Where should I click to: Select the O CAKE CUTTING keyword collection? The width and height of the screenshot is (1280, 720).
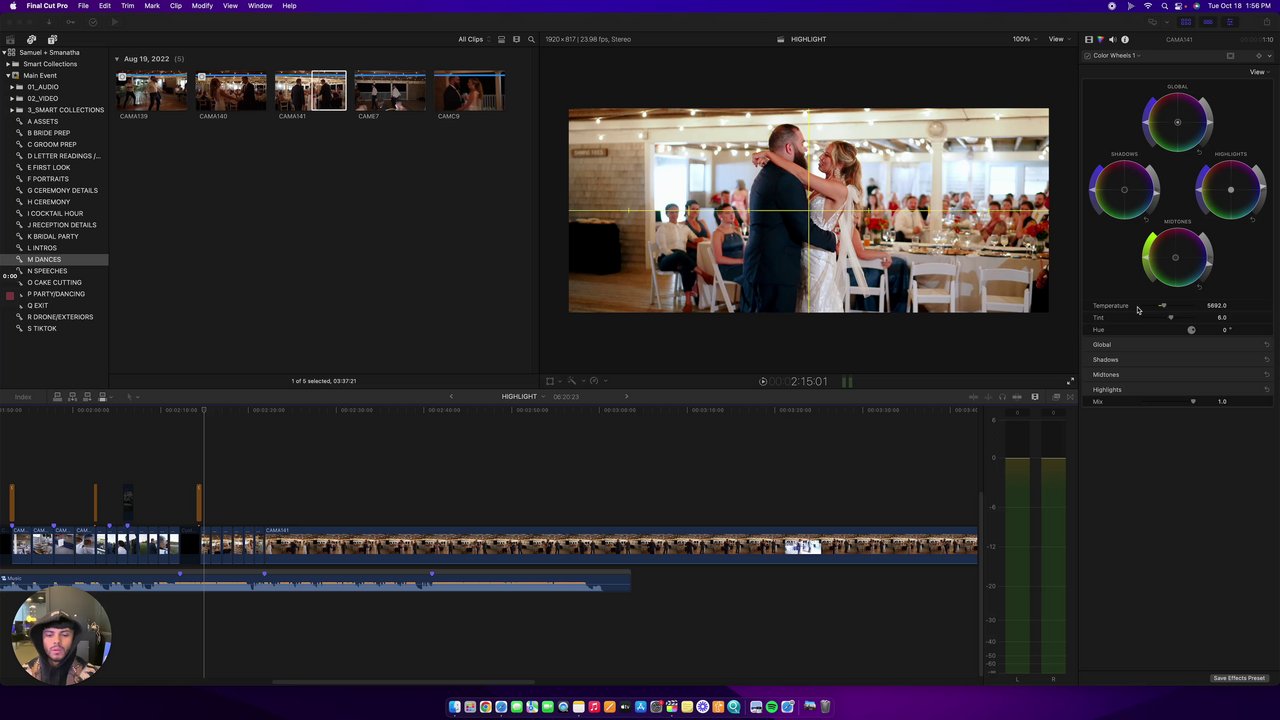54,282
